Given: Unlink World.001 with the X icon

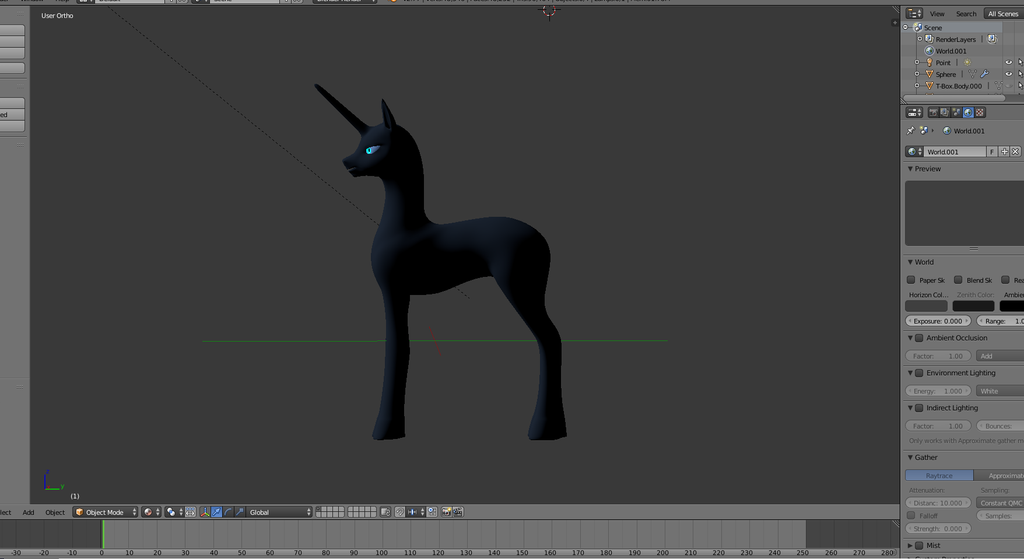Looking at the screenshot, I should (x=1016, y=152).
